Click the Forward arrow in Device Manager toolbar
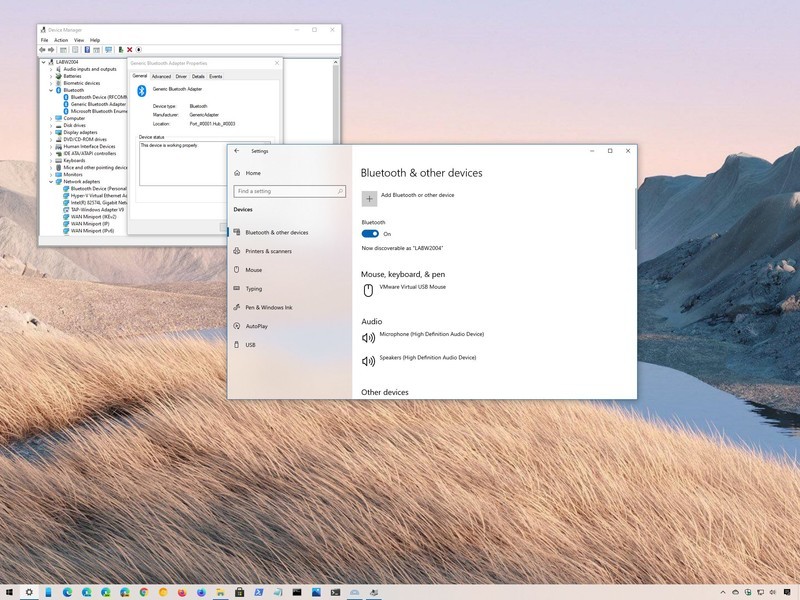The image size is (800, 600). pos(51,49)
